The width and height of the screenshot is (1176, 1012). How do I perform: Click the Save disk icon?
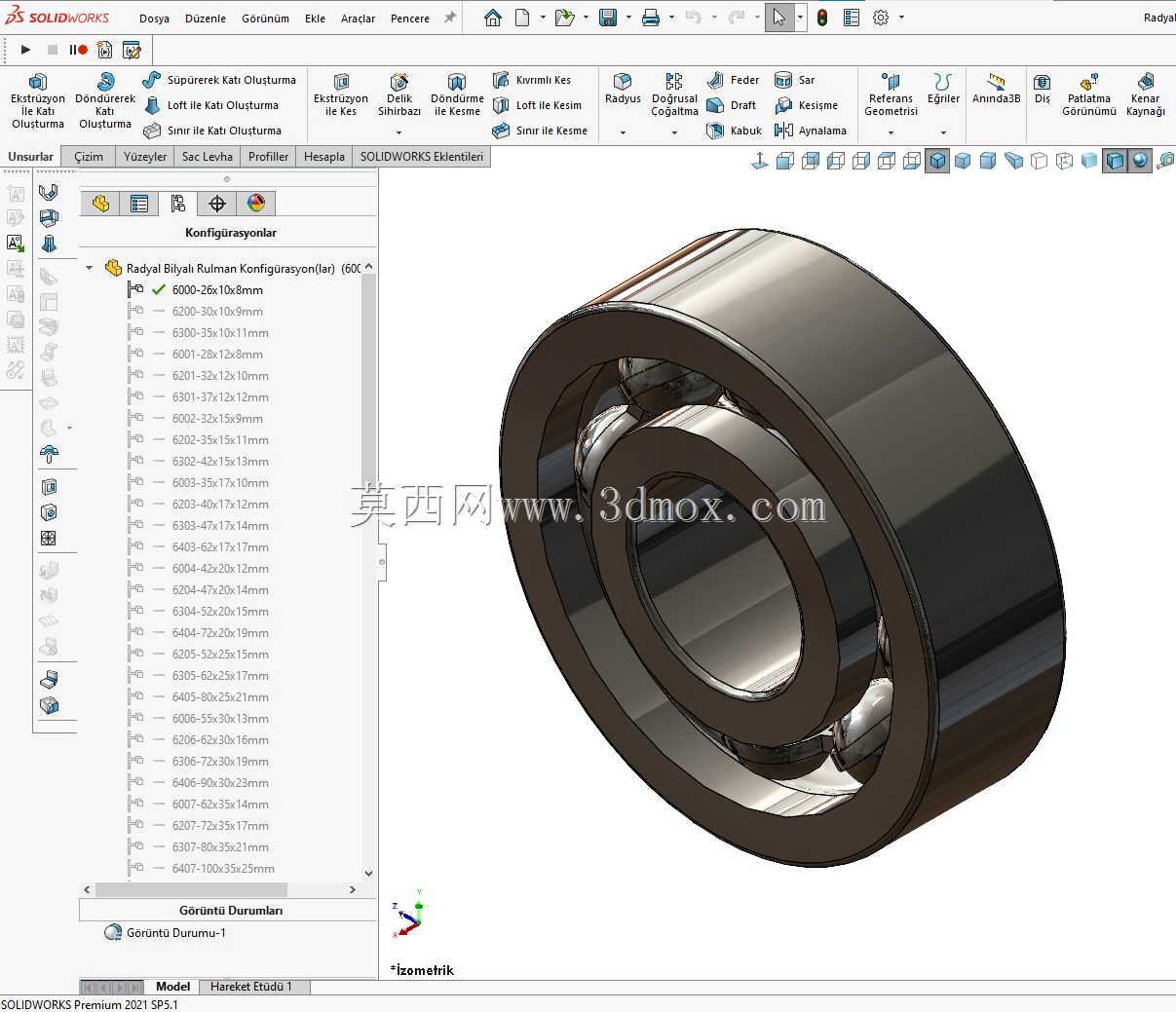tap(608, 18)
